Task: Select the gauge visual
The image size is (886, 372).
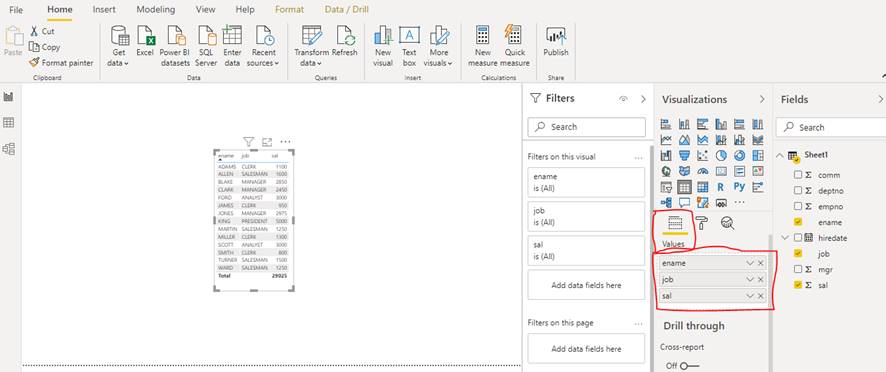Action: [702, 171]
